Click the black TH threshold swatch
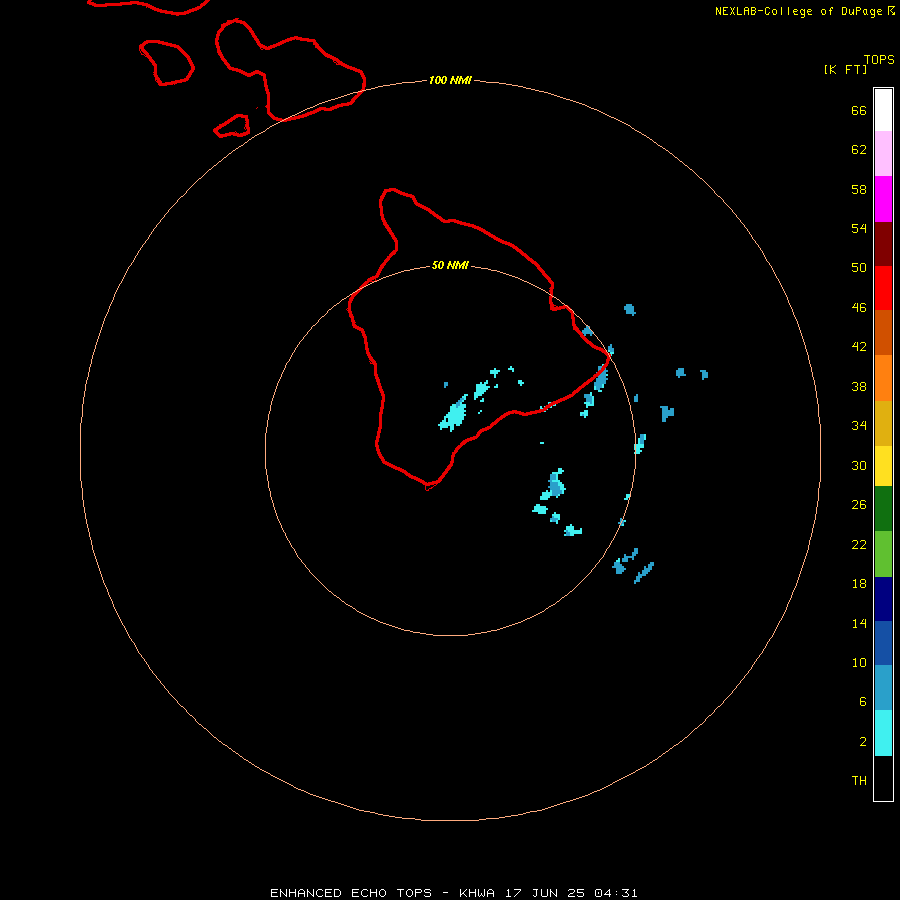Screen dimensions: 900x900 (883, 778)
